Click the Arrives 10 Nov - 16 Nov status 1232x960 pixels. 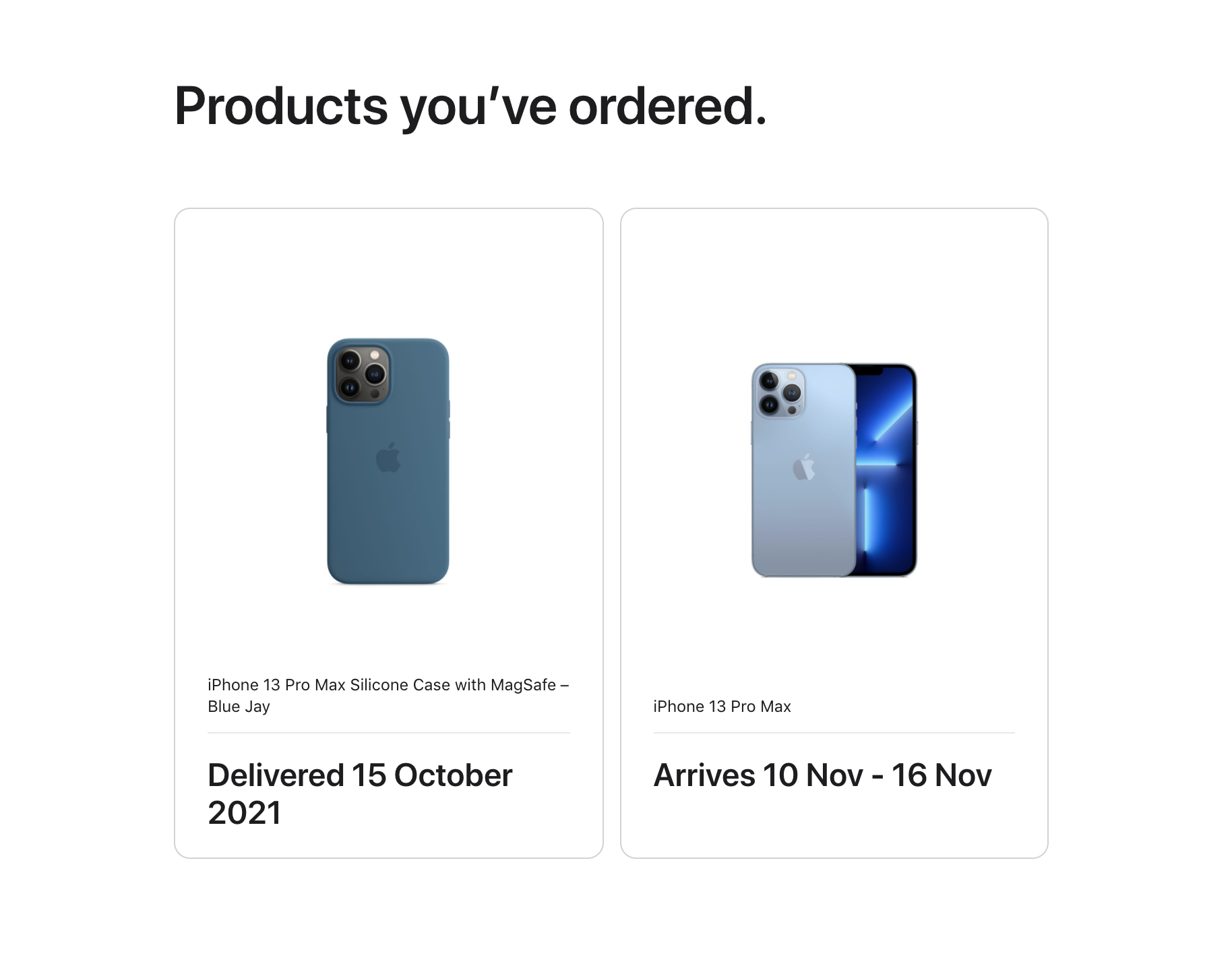(x=822, y=775)
